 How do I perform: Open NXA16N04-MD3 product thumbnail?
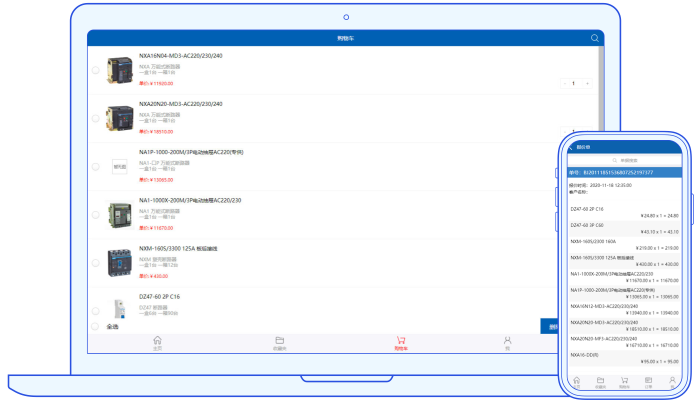point(120,70)
